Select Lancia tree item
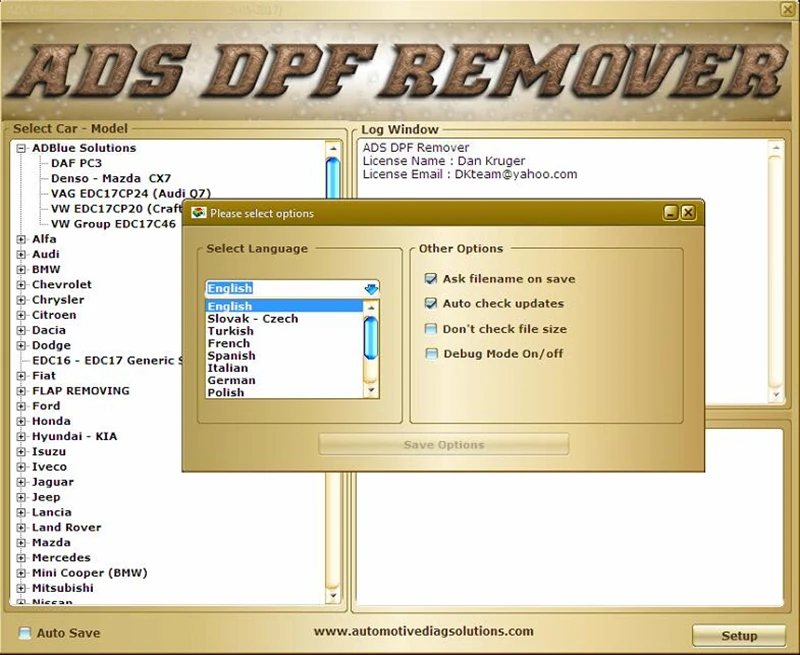 (x=52, y=513)
